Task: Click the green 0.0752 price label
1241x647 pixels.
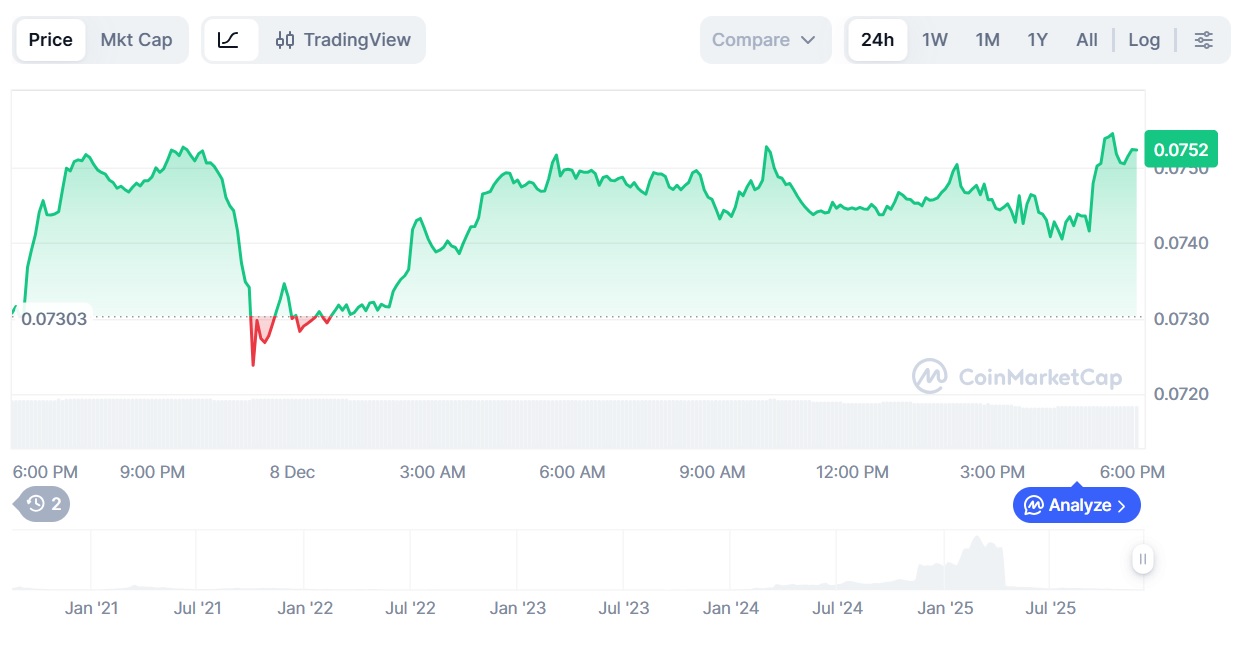Action: pos(1181,150)
